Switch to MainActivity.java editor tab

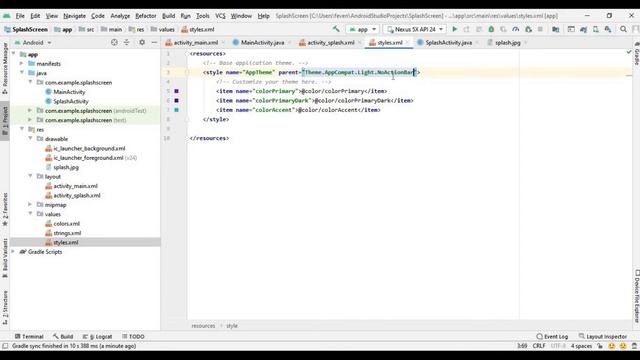(x=262, y=42)
